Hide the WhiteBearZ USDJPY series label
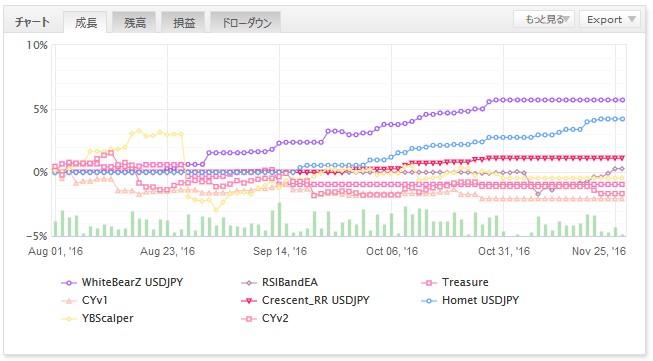 pyautogui.click(x=132, y=282)
